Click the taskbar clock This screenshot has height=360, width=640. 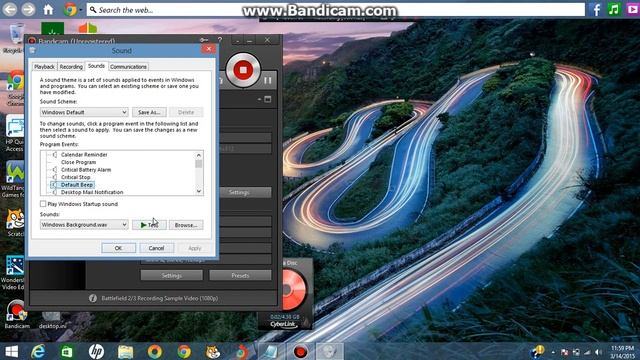[x=622, y=352]
